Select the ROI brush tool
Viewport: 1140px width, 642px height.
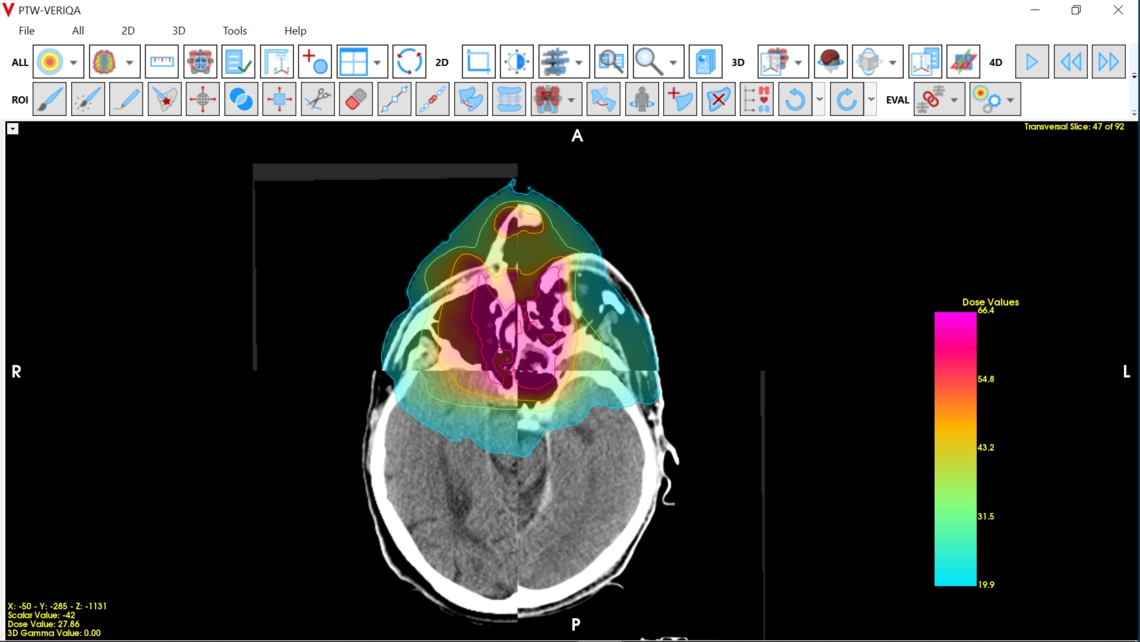point(49,99)
